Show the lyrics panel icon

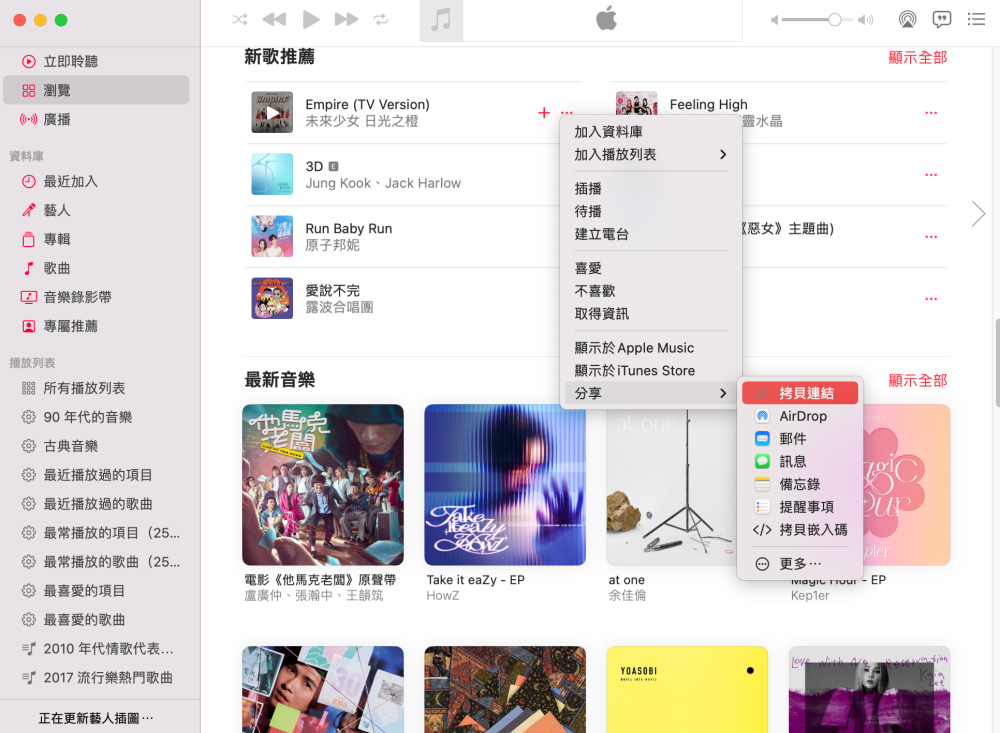(x=941, y=20)
